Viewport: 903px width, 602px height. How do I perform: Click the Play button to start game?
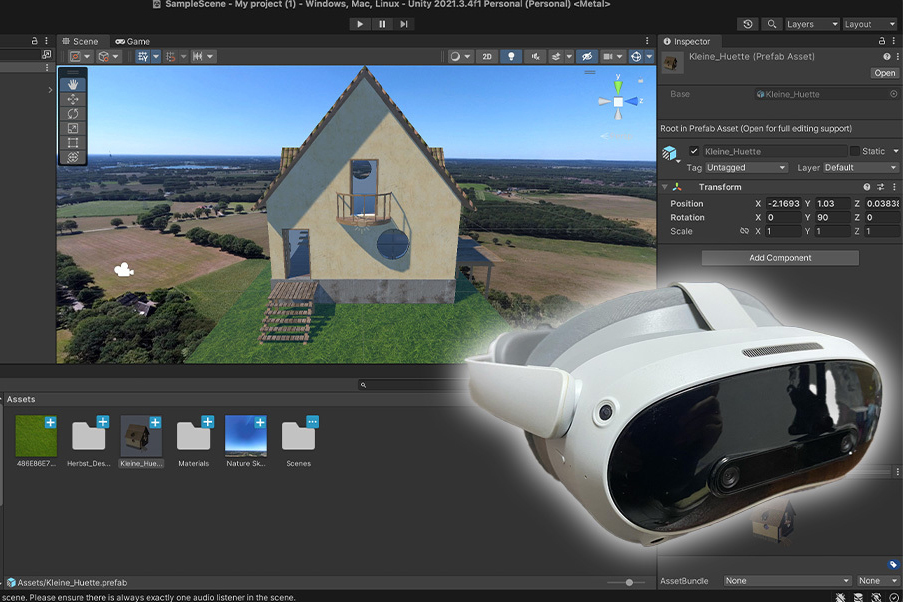360,24
